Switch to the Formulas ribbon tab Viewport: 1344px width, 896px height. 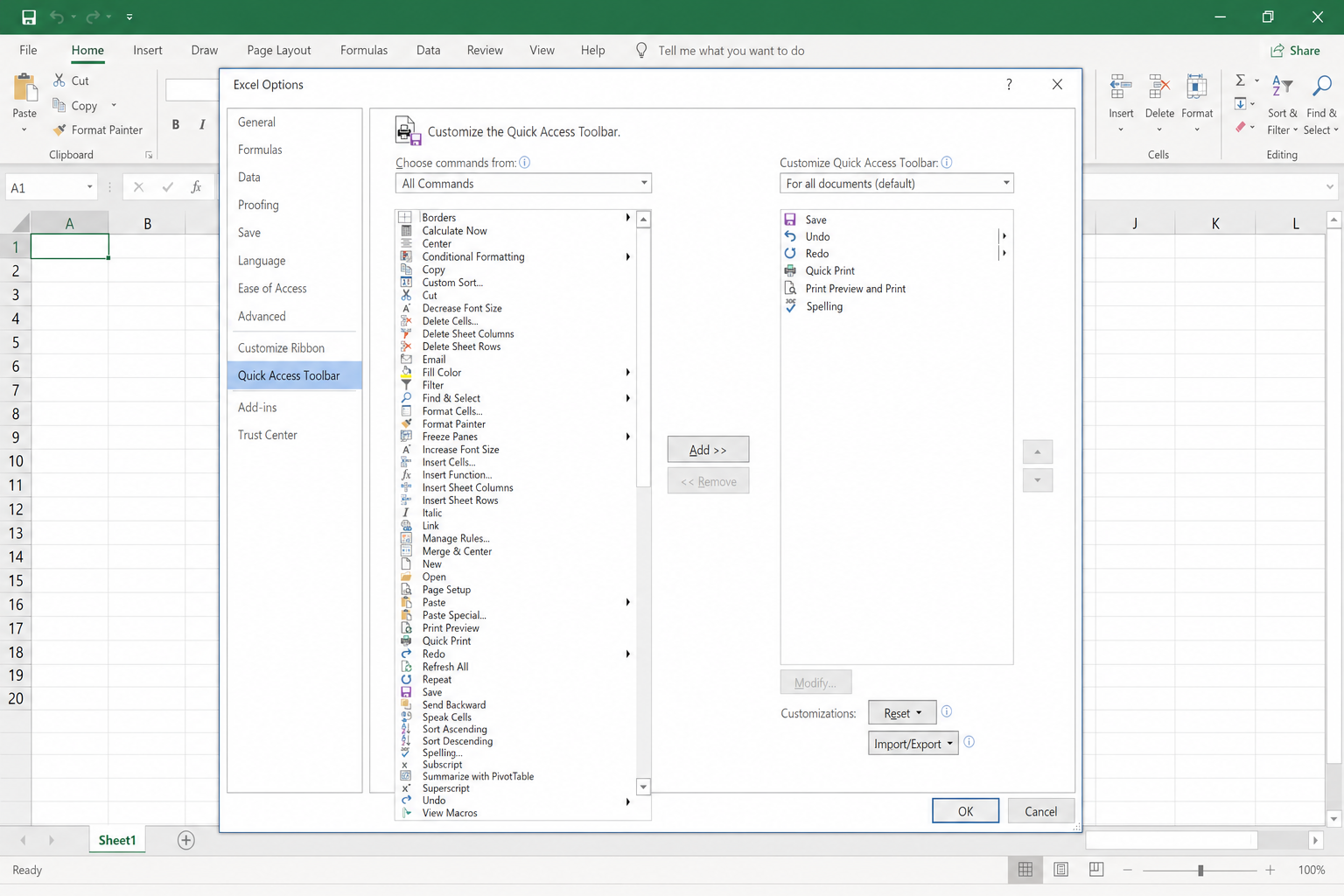pos(364,50)
